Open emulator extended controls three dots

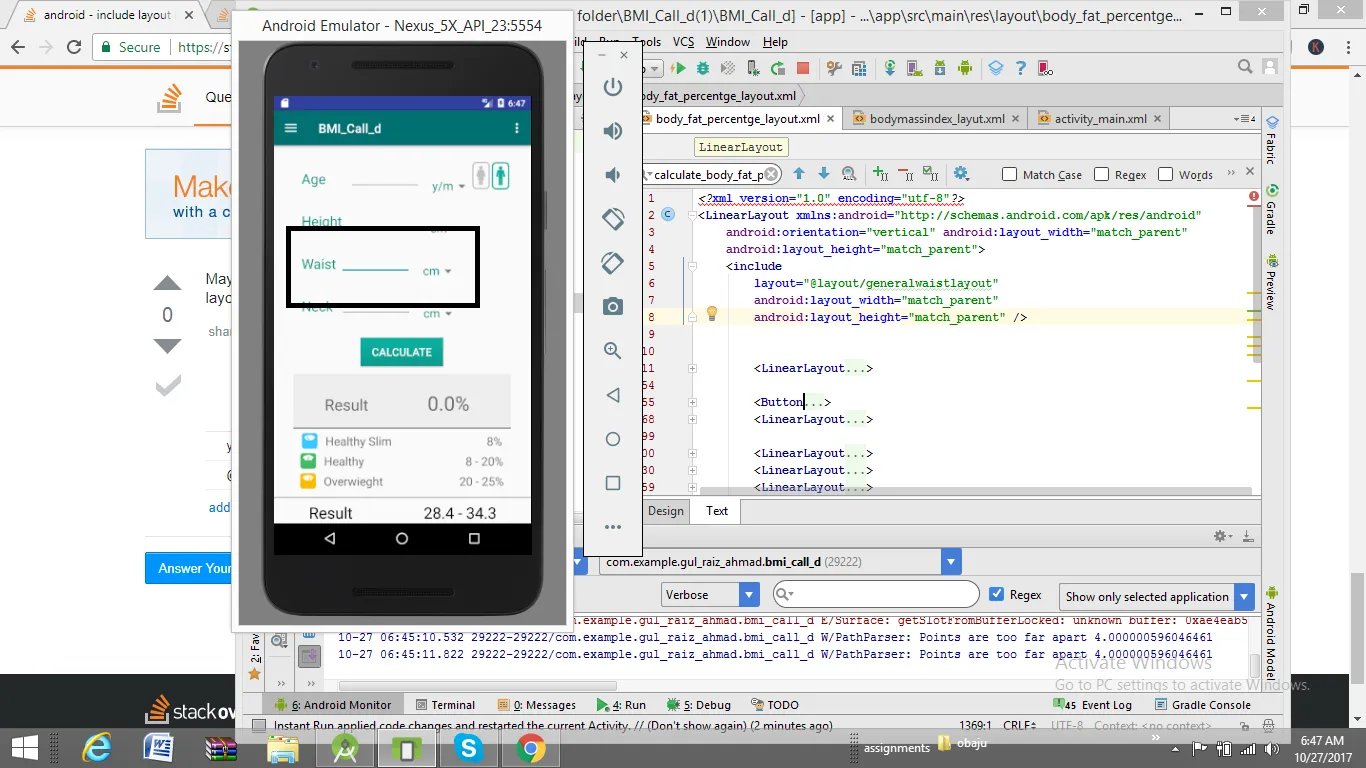coord(613,527)
